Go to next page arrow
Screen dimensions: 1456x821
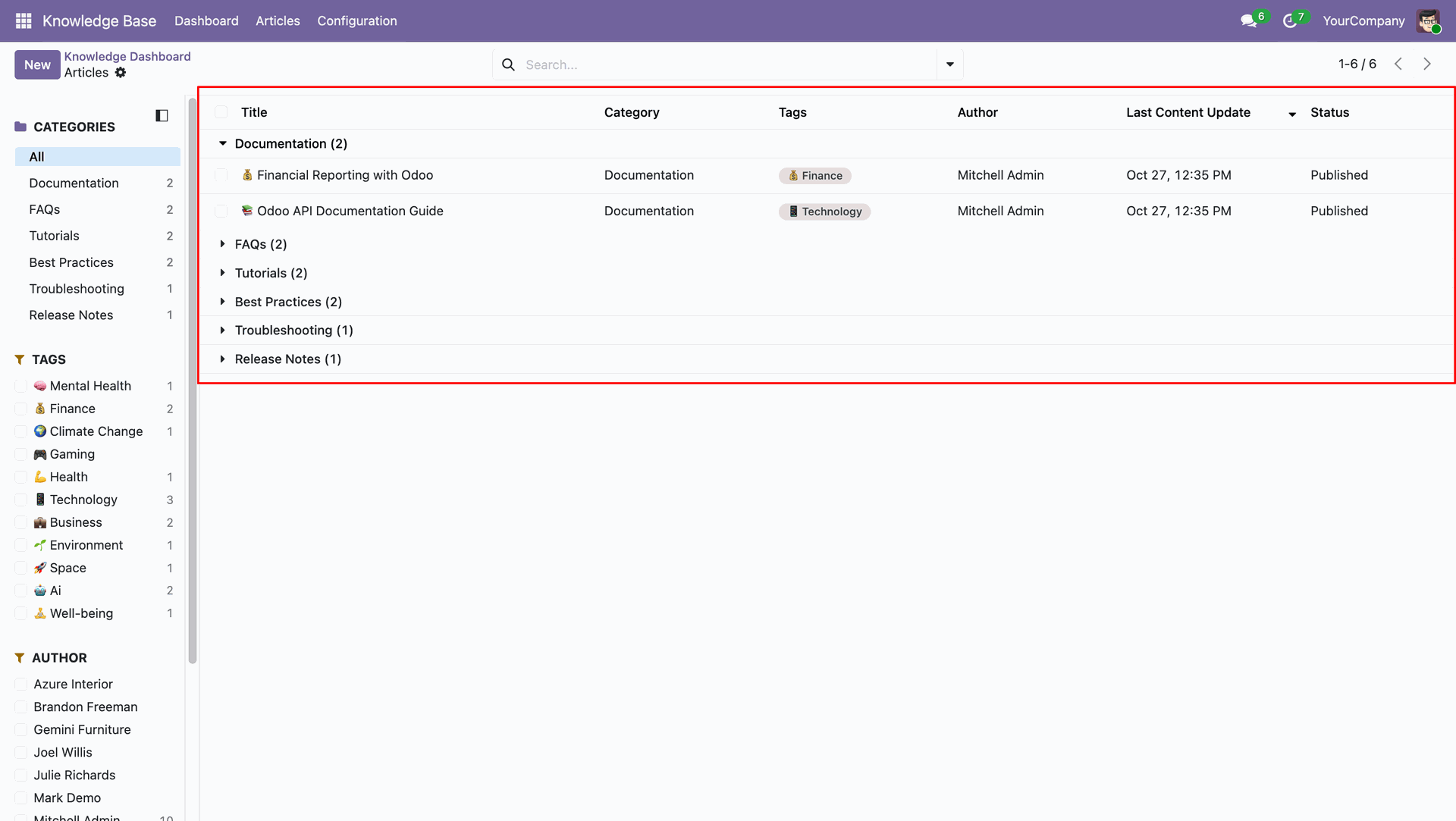coord(1427,64)
